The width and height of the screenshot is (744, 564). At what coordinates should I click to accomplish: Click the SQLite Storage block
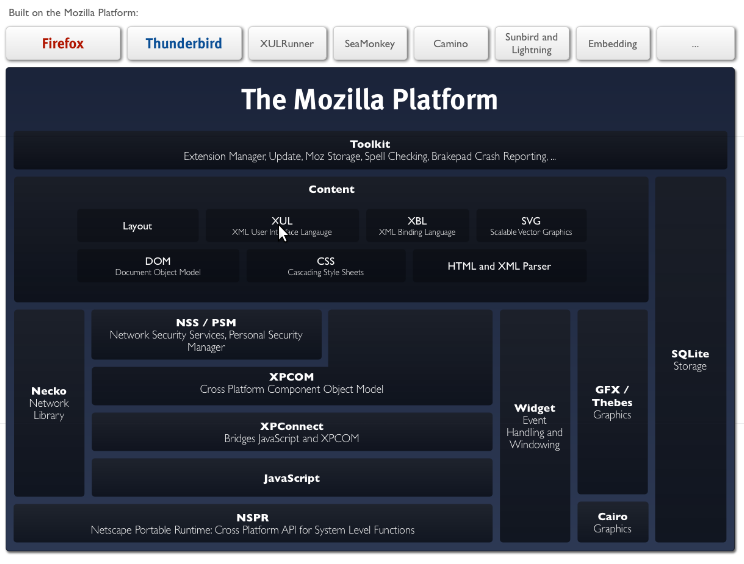(690, 360)
